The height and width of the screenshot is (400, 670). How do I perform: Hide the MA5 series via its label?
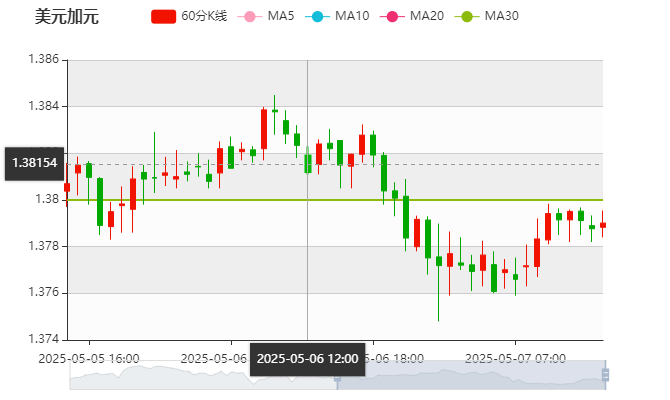[x=281, y=16]
